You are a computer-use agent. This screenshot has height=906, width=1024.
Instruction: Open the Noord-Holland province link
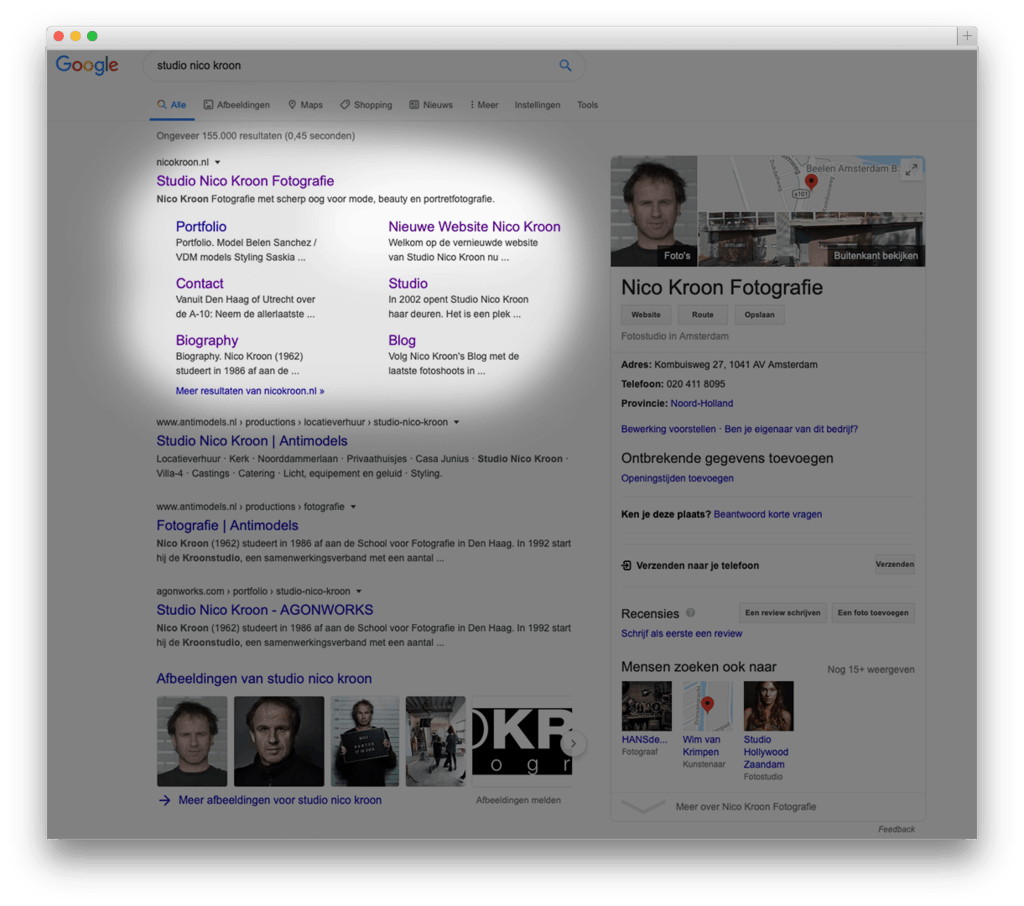[701, 403]
